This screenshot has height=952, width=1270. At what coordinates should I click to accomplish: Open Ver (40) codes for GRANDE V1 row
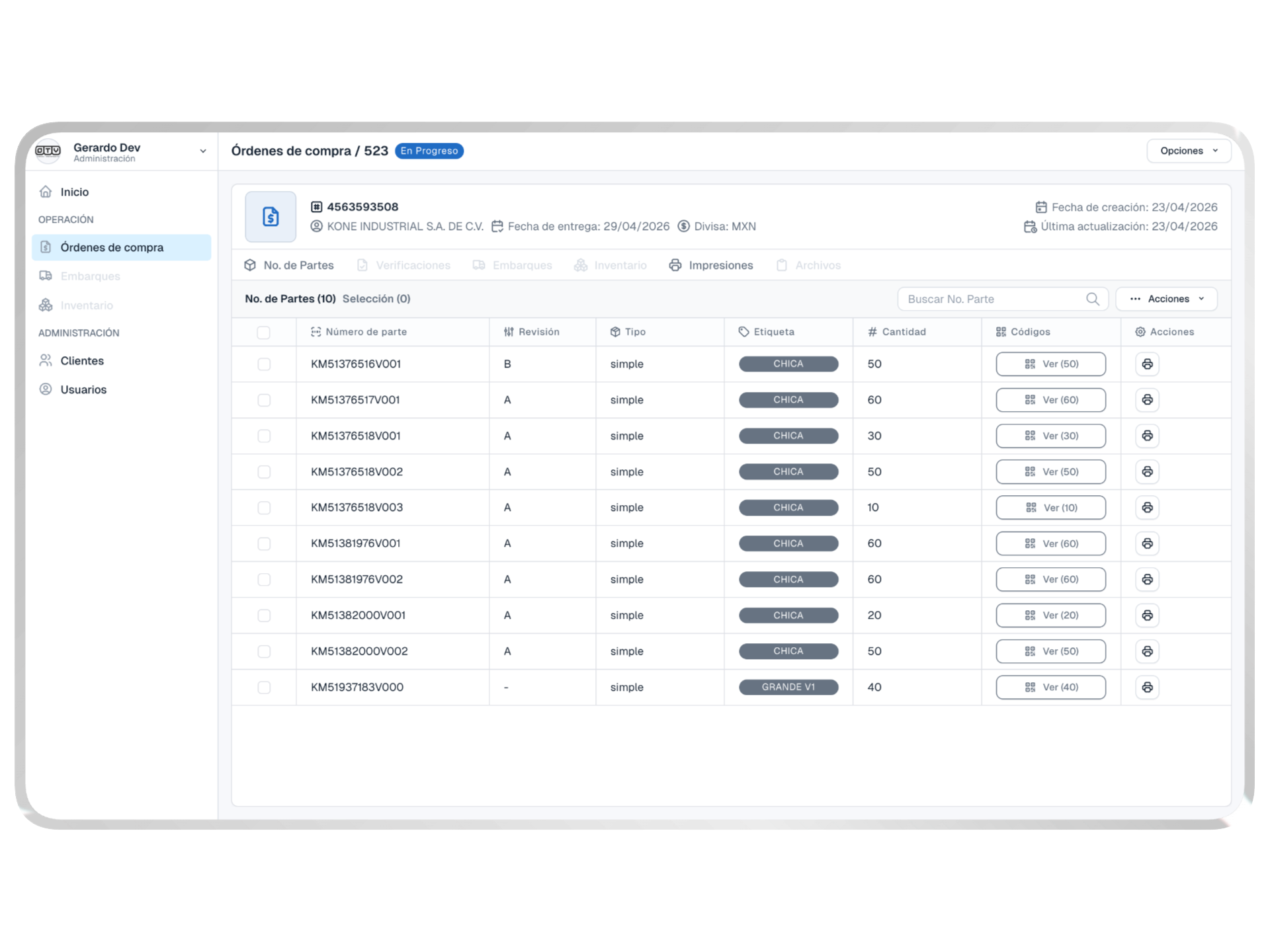tap(1050, 688)
